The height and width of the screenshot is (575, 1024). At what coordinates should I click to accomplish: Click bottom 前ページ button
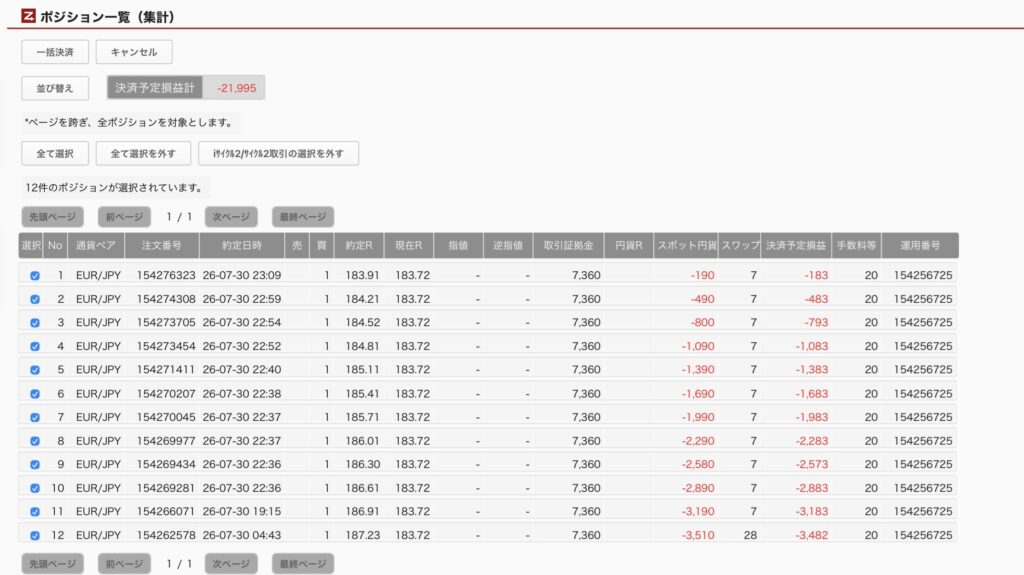point(124,563)
